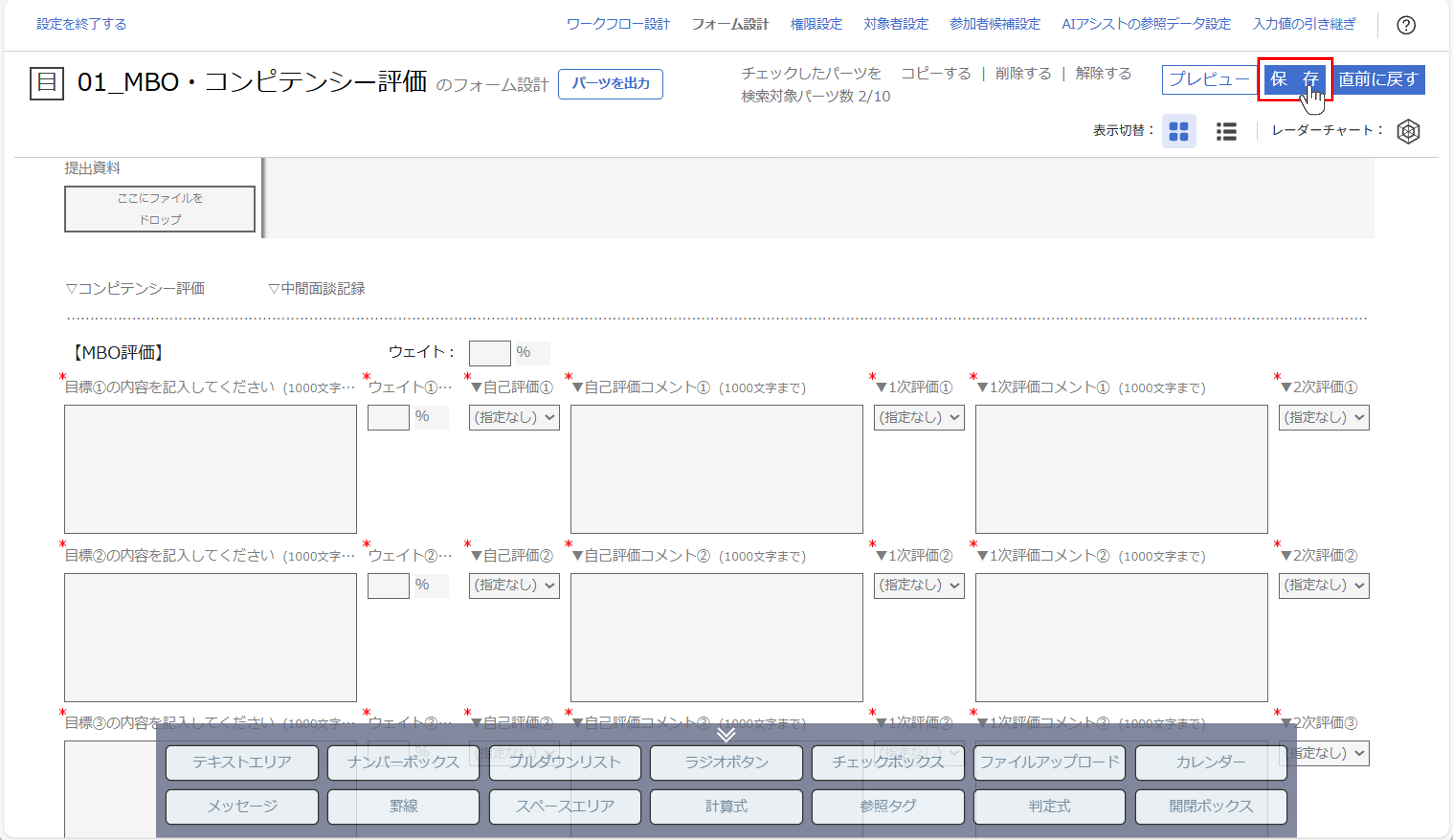Open the レーダーチャート settings icon
1453x840 pixels.
(x=1409, y=131)
